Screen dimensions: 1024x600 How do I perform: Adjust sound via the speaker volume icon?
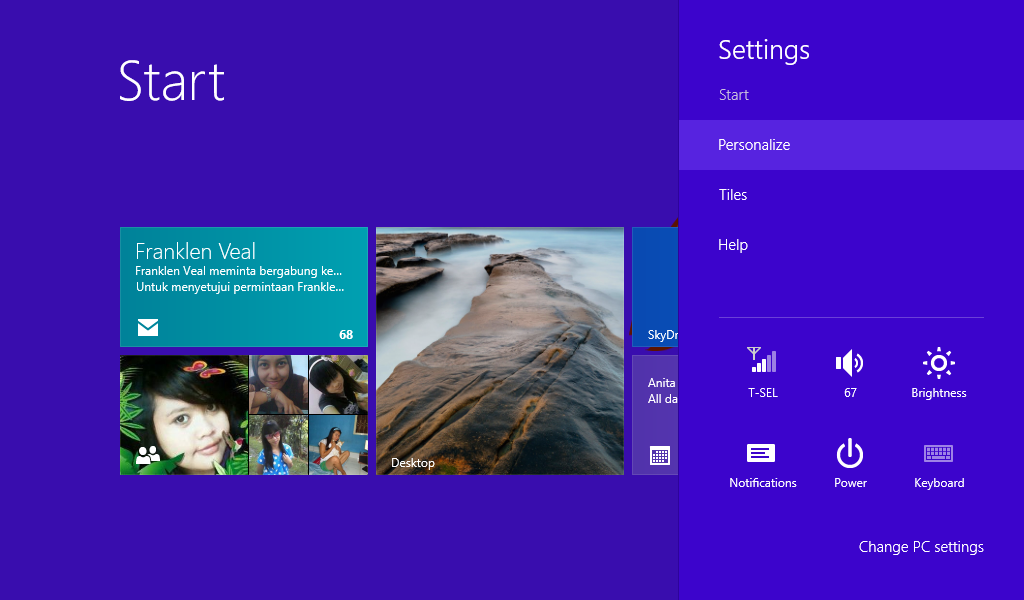click(850, 362)
